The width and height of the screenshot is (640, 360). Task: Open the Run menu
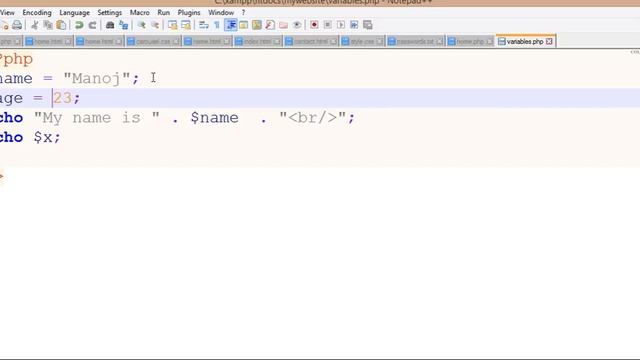point(163,13)
